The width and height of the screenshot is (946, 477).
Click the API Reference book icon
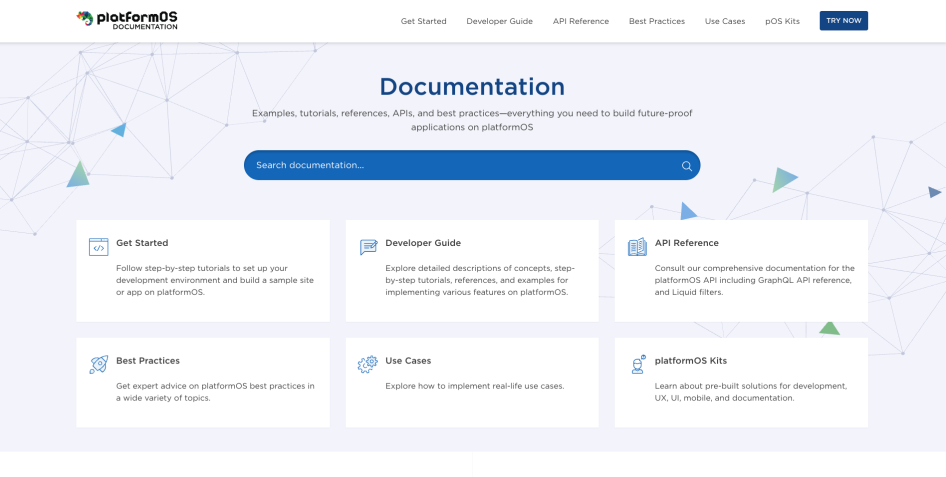(637, 247)
